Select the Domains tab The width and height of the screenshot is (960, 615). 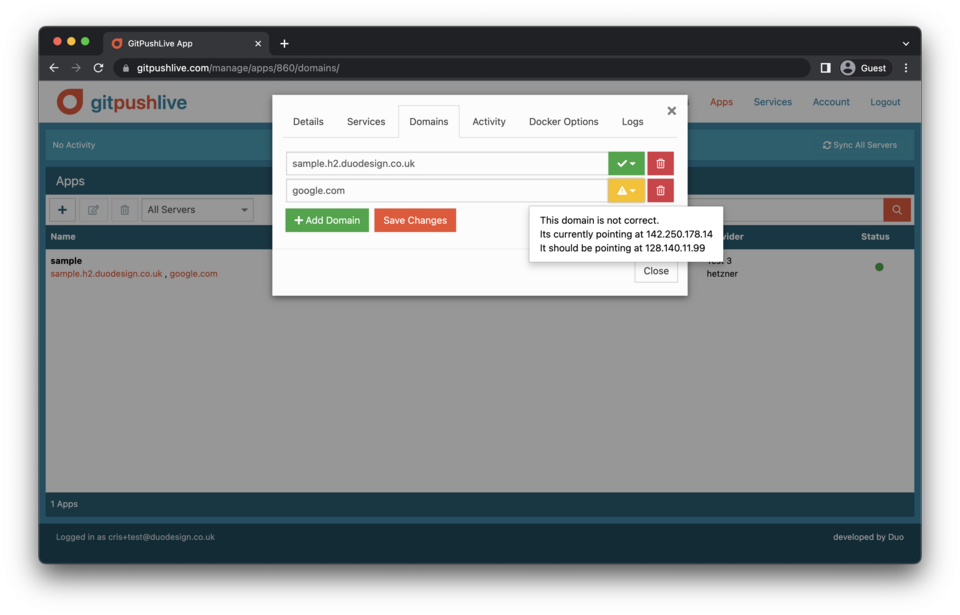(x=429, y=121)
